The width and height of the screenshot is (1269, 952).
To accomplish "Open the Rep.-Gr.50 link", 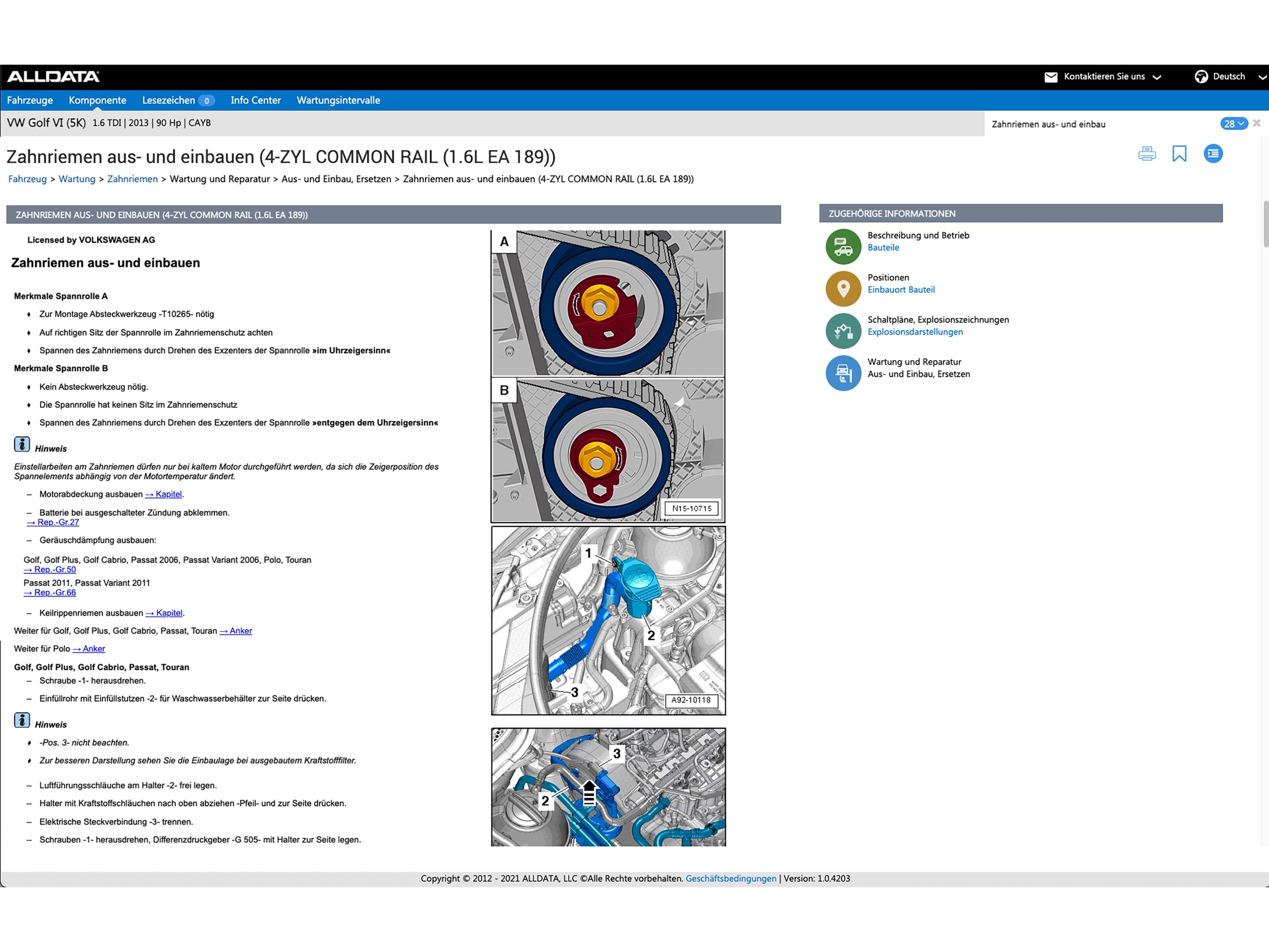I will (50, 569).
